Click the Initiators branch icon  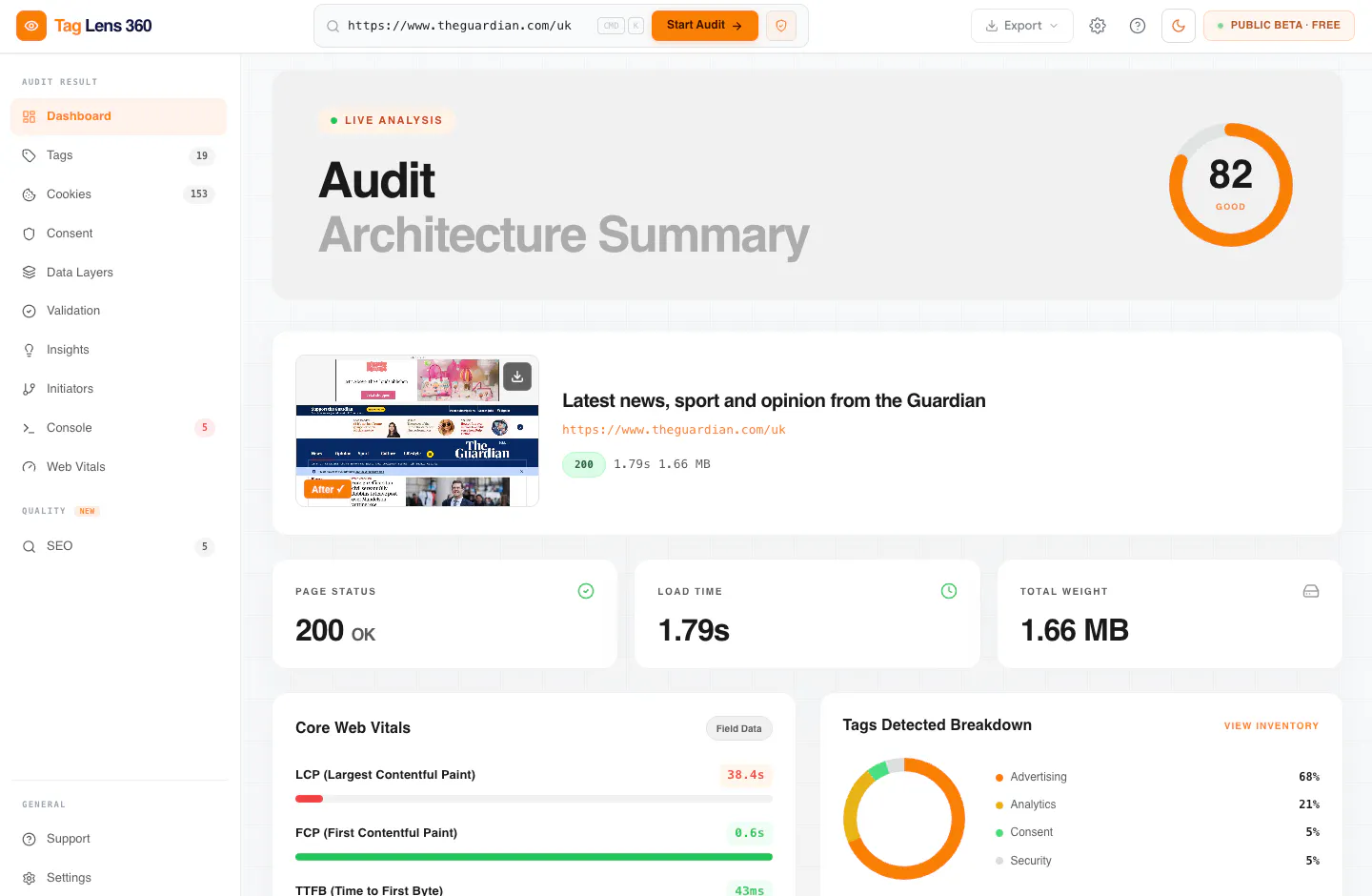tap(29, 389)
